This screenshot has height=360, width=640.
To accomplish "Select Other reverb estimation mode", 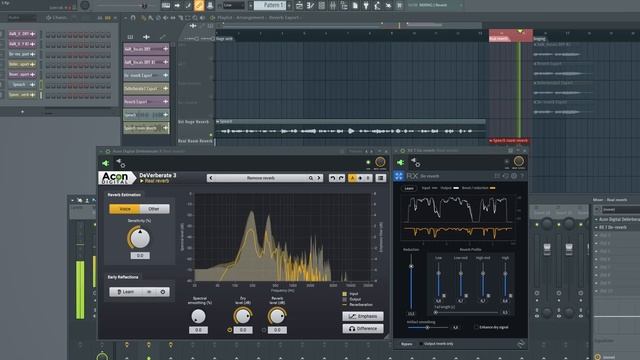I will point(154,209).
